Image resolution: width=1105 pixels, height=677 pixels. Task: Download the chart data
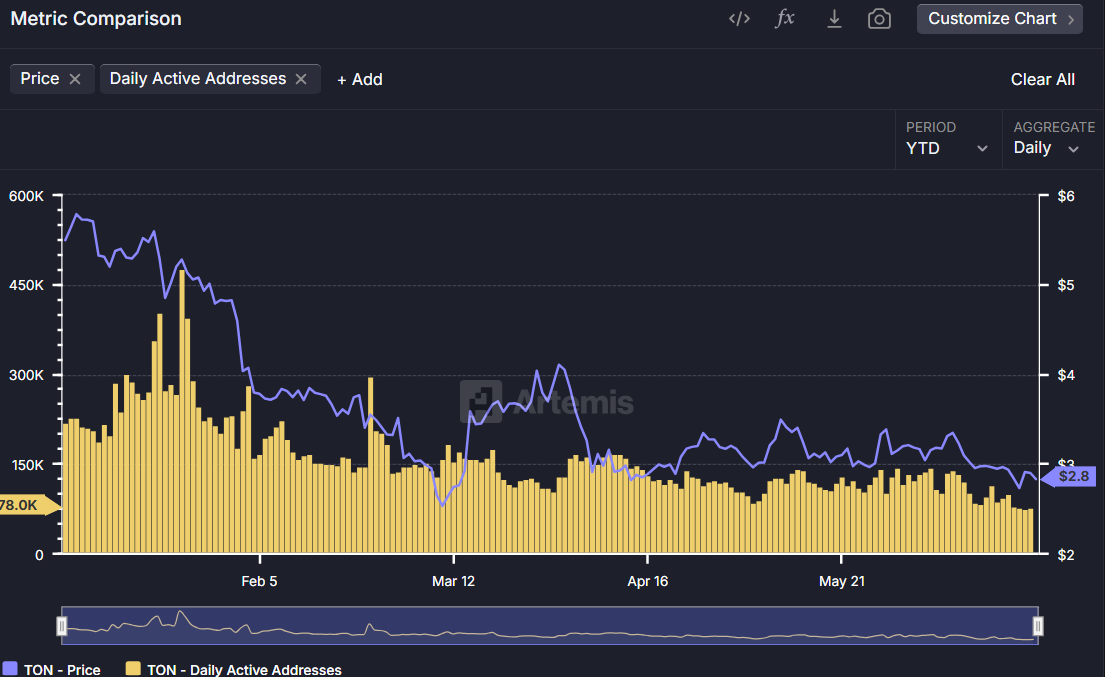(834, 19)
